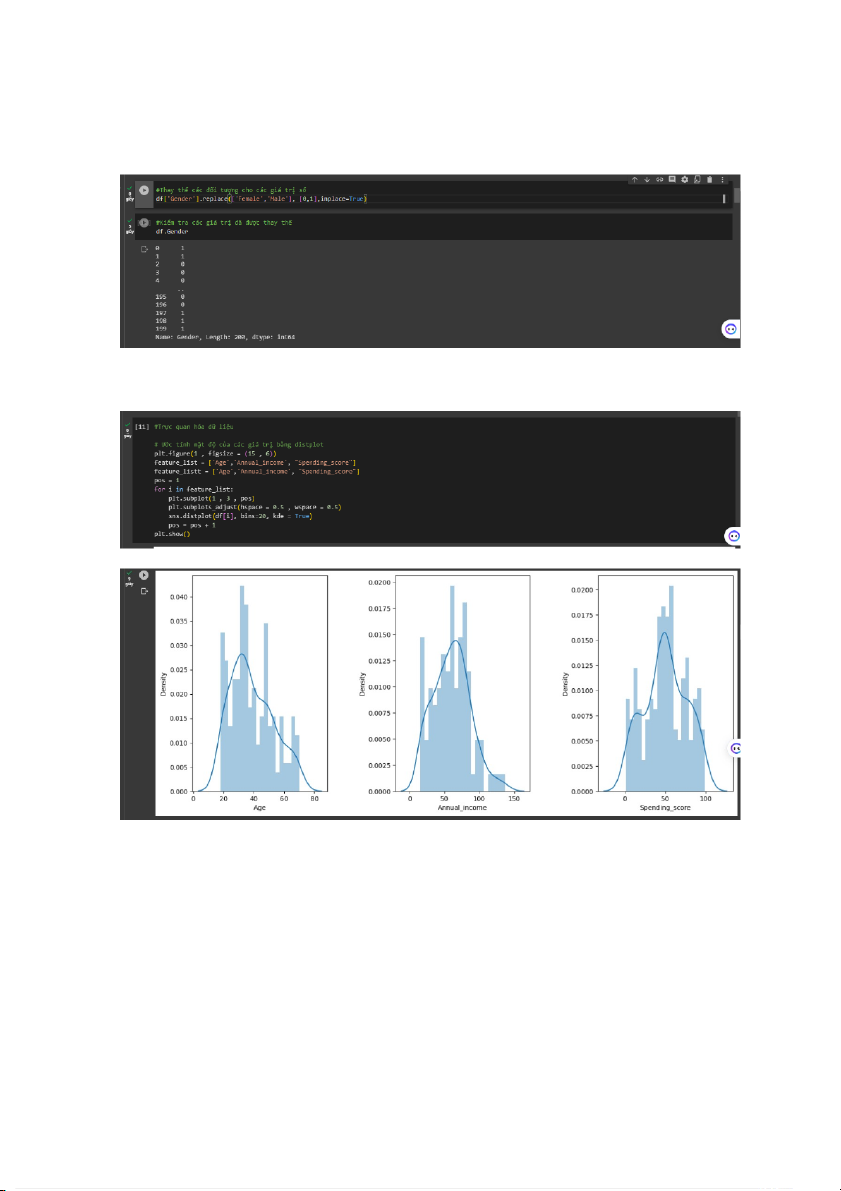Click the [11] execution count marker

pyautogui.click(x=142, y=426)
